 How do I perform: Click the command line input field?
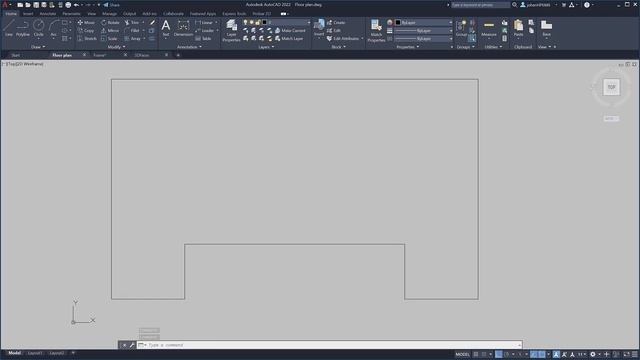[329, 345]
